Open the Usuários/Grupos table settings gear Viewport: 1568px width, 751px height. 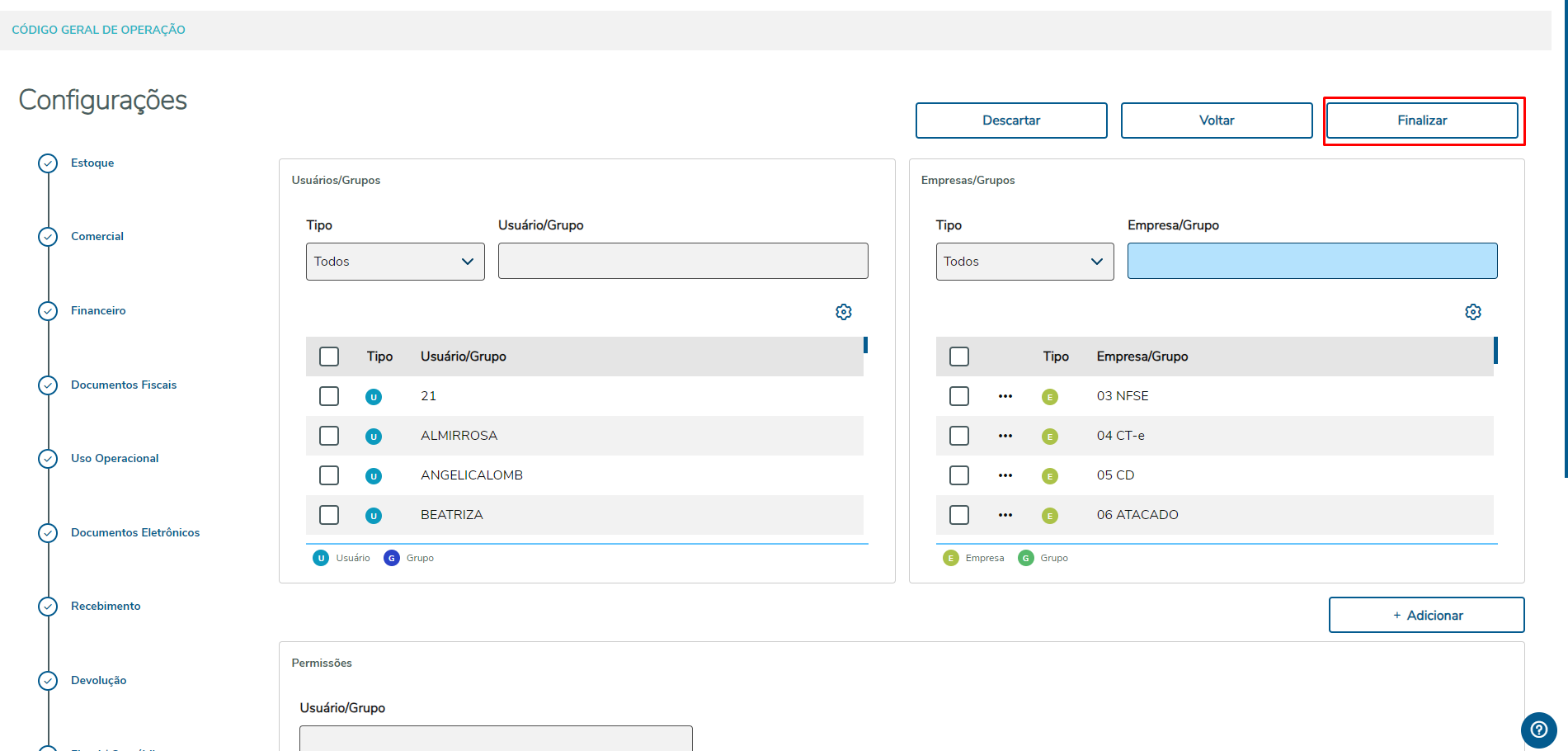coord(843,312)
